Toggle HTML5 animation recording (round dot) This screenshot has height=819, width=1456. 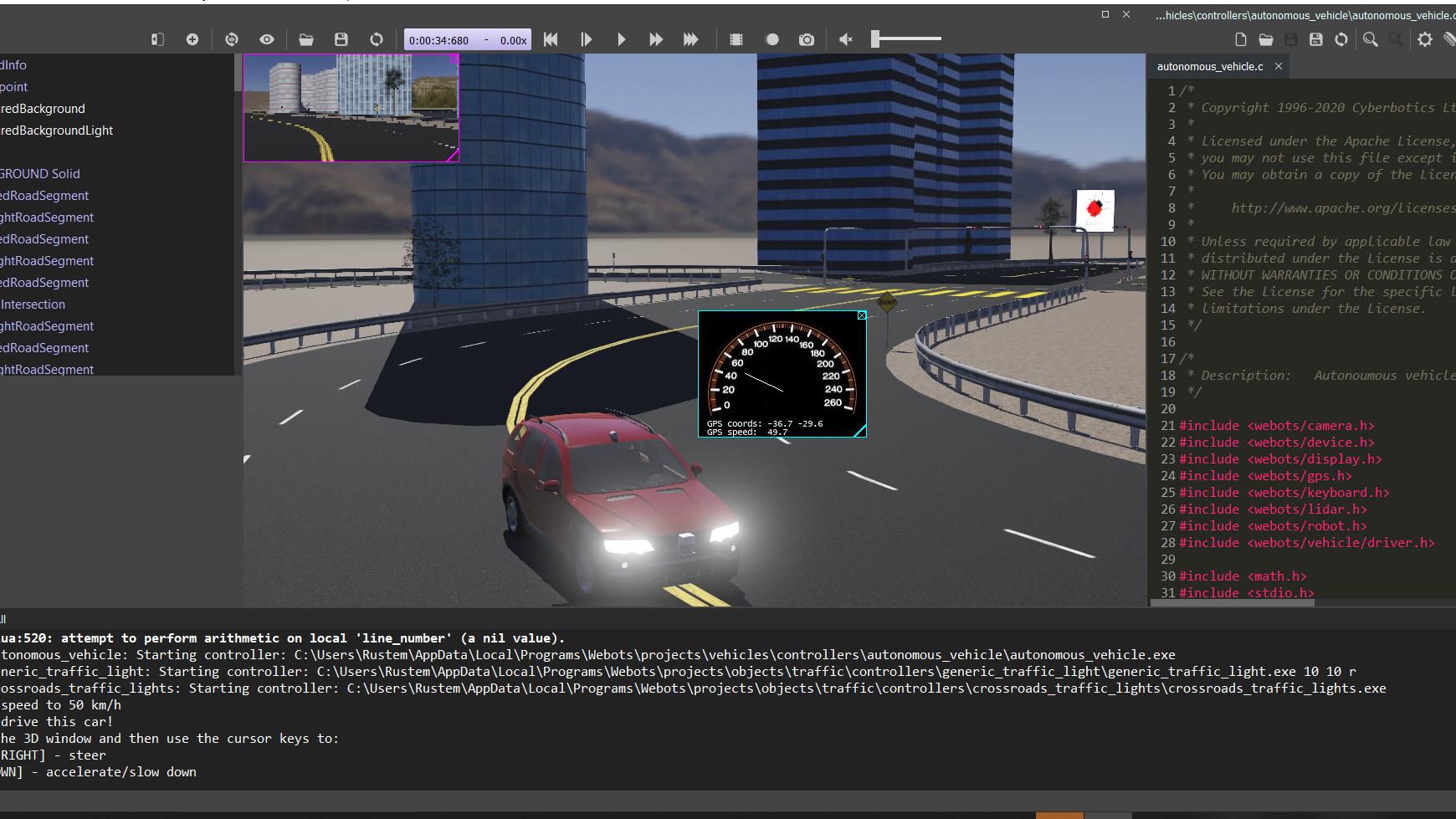pyautogui.click(x=772, y=39)
